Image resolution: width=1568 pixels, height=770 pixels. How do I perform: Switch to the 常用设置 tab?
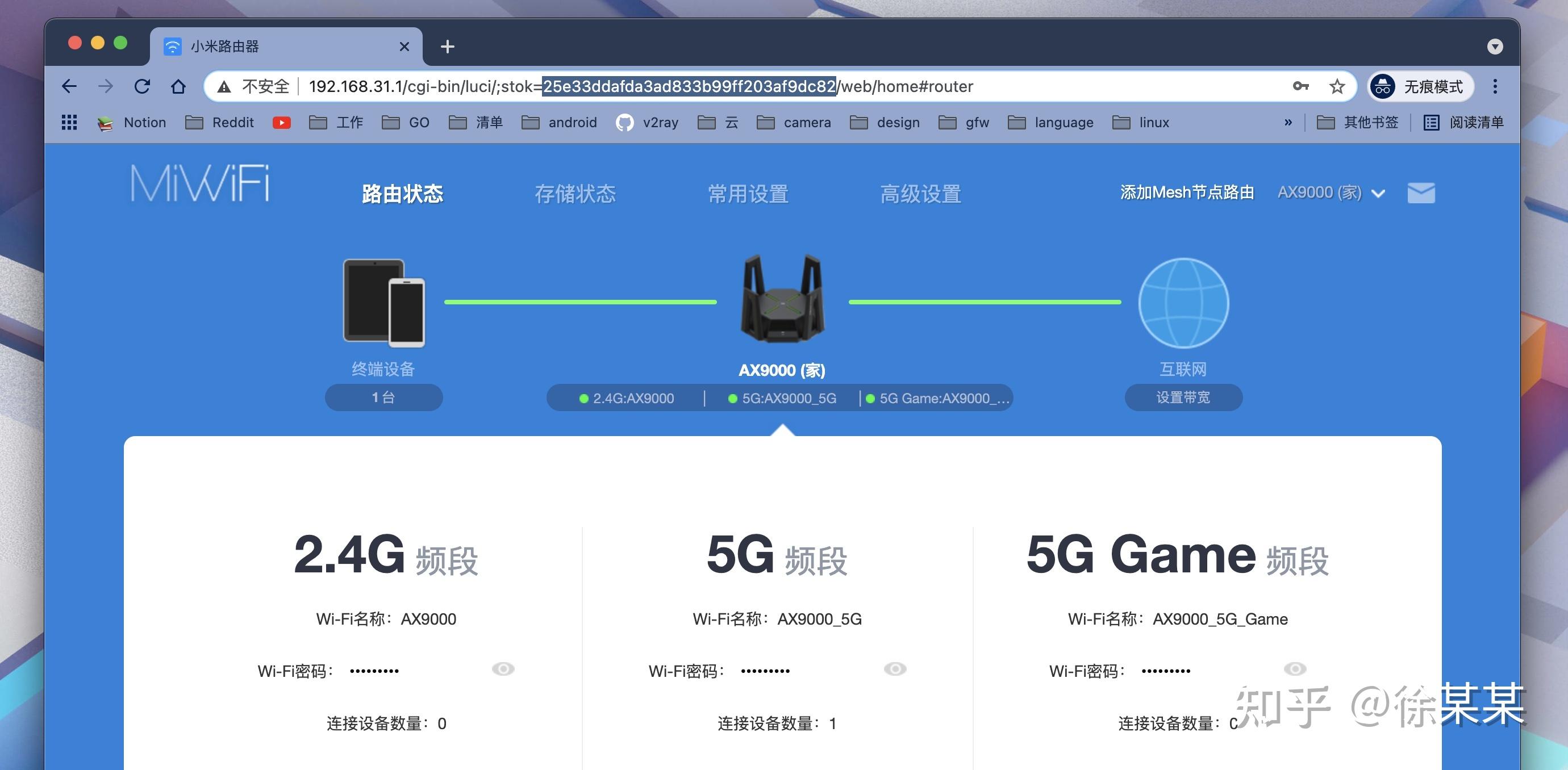(x=748, y=194)
